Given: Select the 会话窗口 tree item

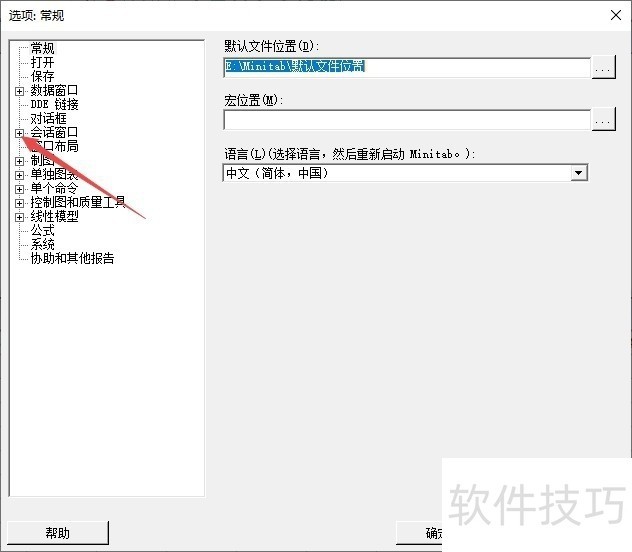Looking at the screenshot, I should pyautogui.click(x=54, y=132).
